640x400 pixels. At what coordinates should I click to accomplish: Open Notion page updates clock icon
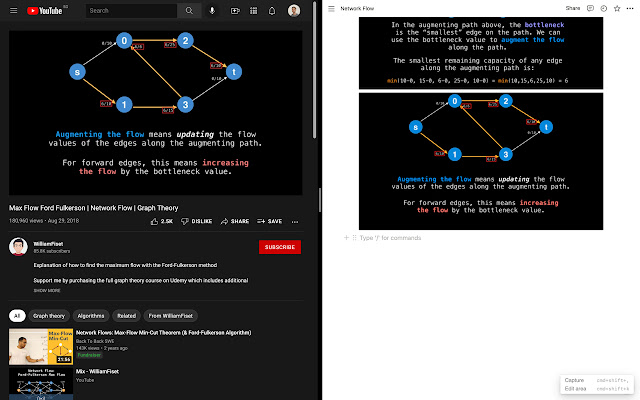pyautogui.click(x=604, y=8)
